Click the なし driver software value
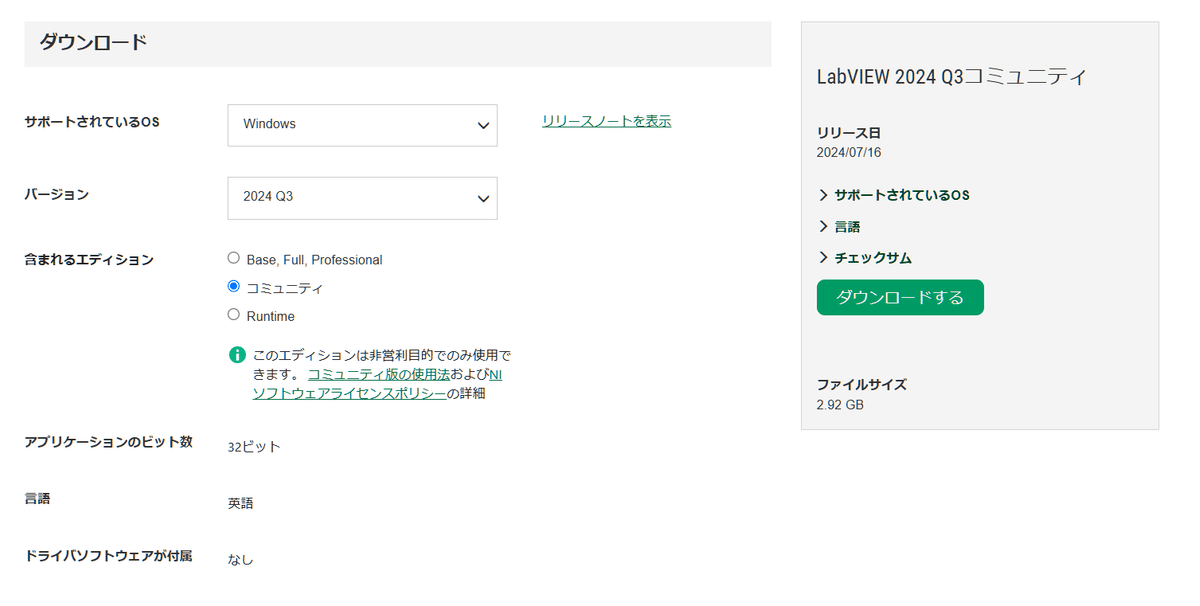The image size is (1200, 606). pos(241,559)
